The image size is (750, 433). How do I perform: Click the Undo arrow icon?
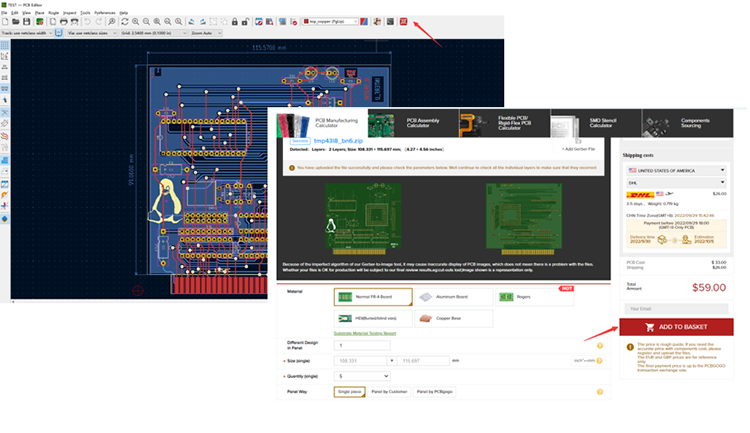pyautogui.click(x=87, y=22)
